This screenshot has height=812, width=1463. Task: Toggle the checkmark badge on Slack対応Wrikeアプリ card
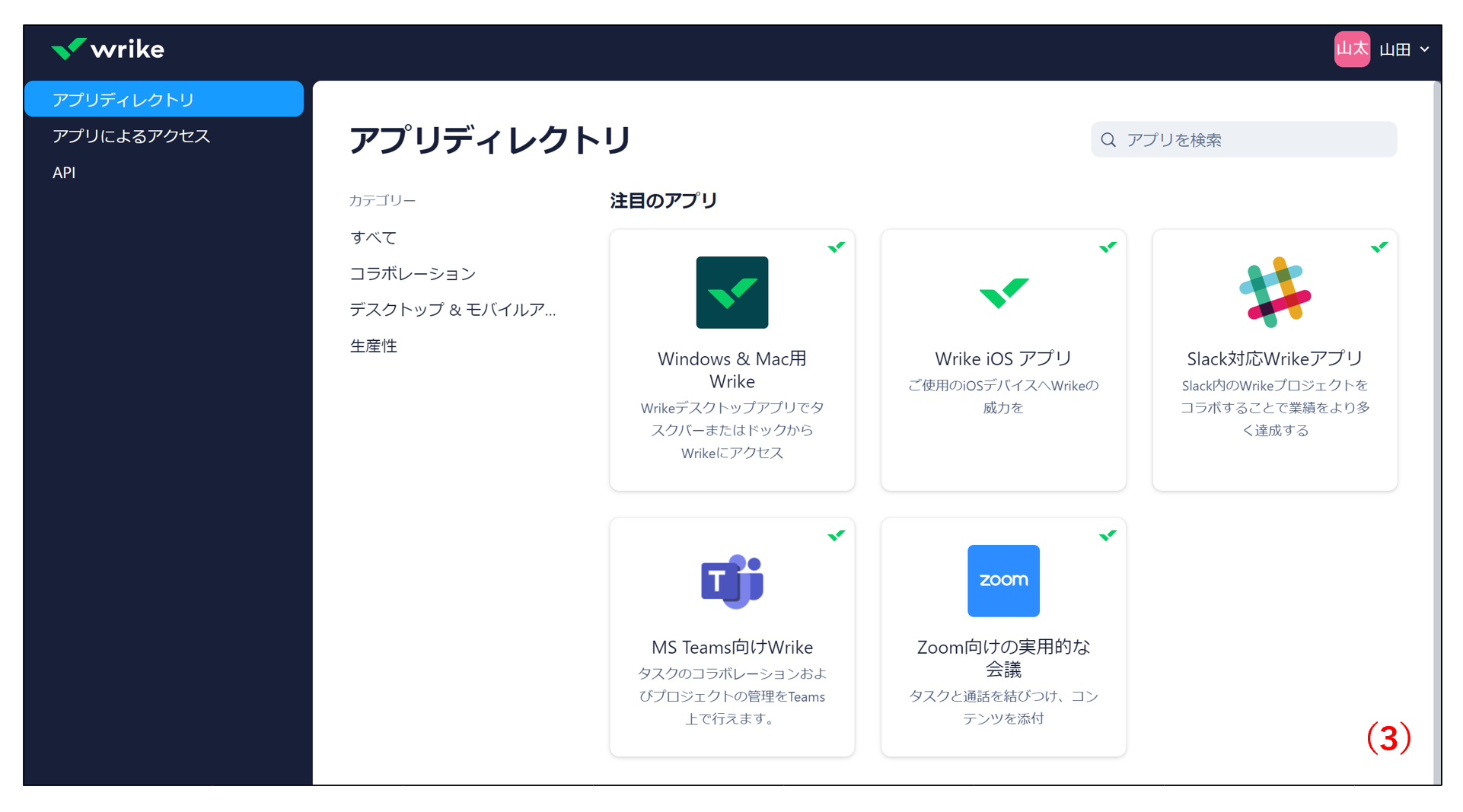pos(1379,246)
